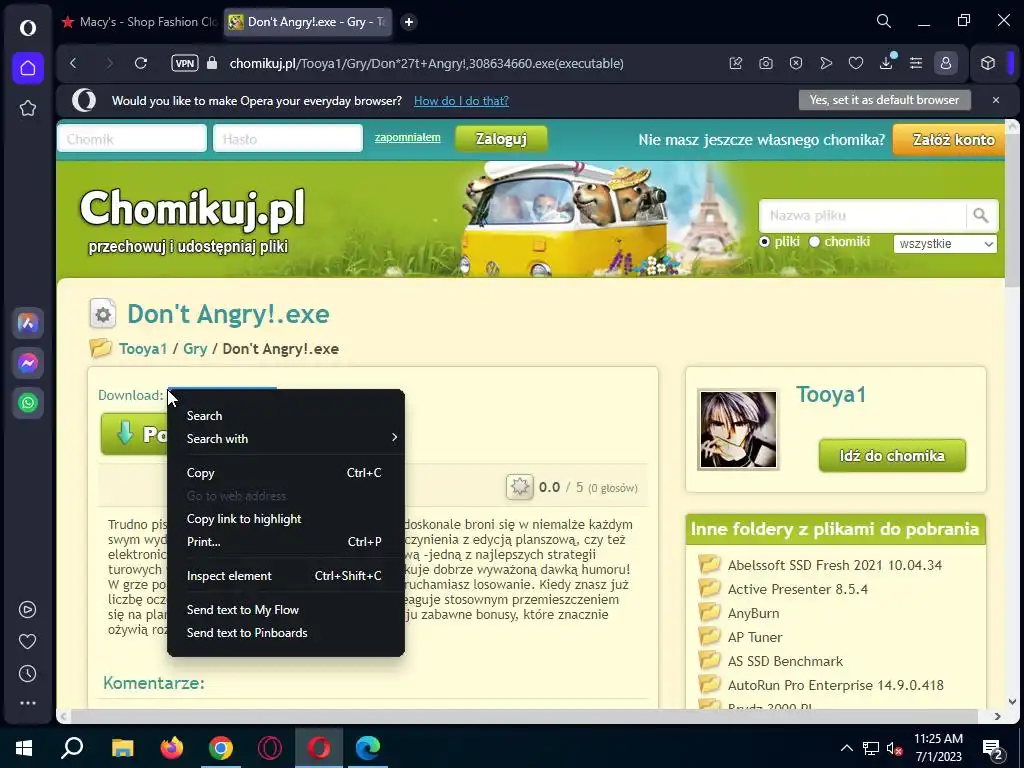Choose Send text to My Flow
This screenshot has height=768, width=1024.
286,609
